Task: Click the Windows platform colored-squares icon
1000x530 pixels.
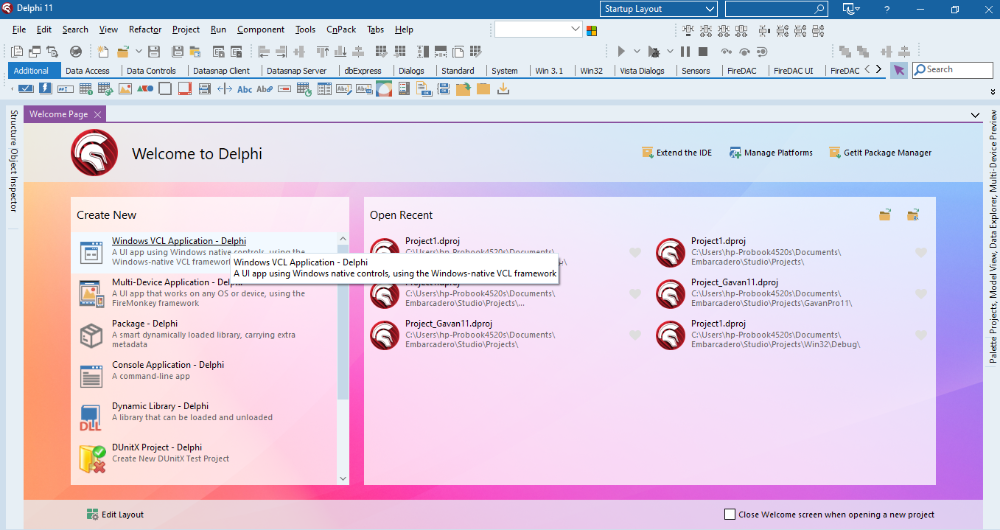Action: point(592,31)
